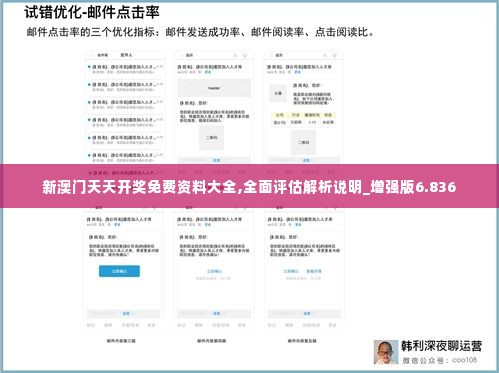Tap next-mail down arrow in header-placeholder mockup
The height and width of the screenshot is (373, 499).
point(245,55)
